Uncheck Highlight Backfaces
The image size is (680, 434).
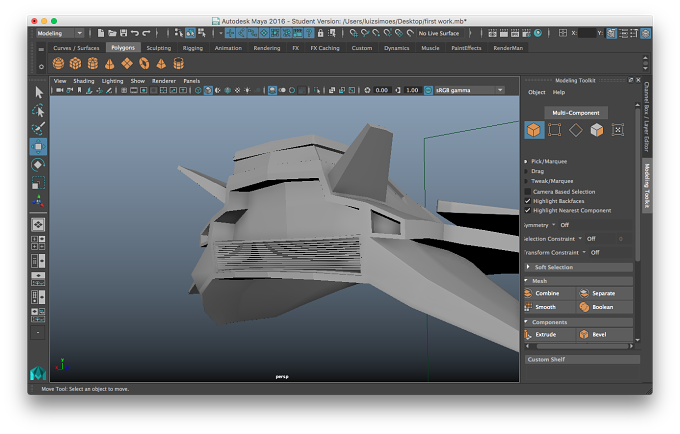click(x=528, y=201)
